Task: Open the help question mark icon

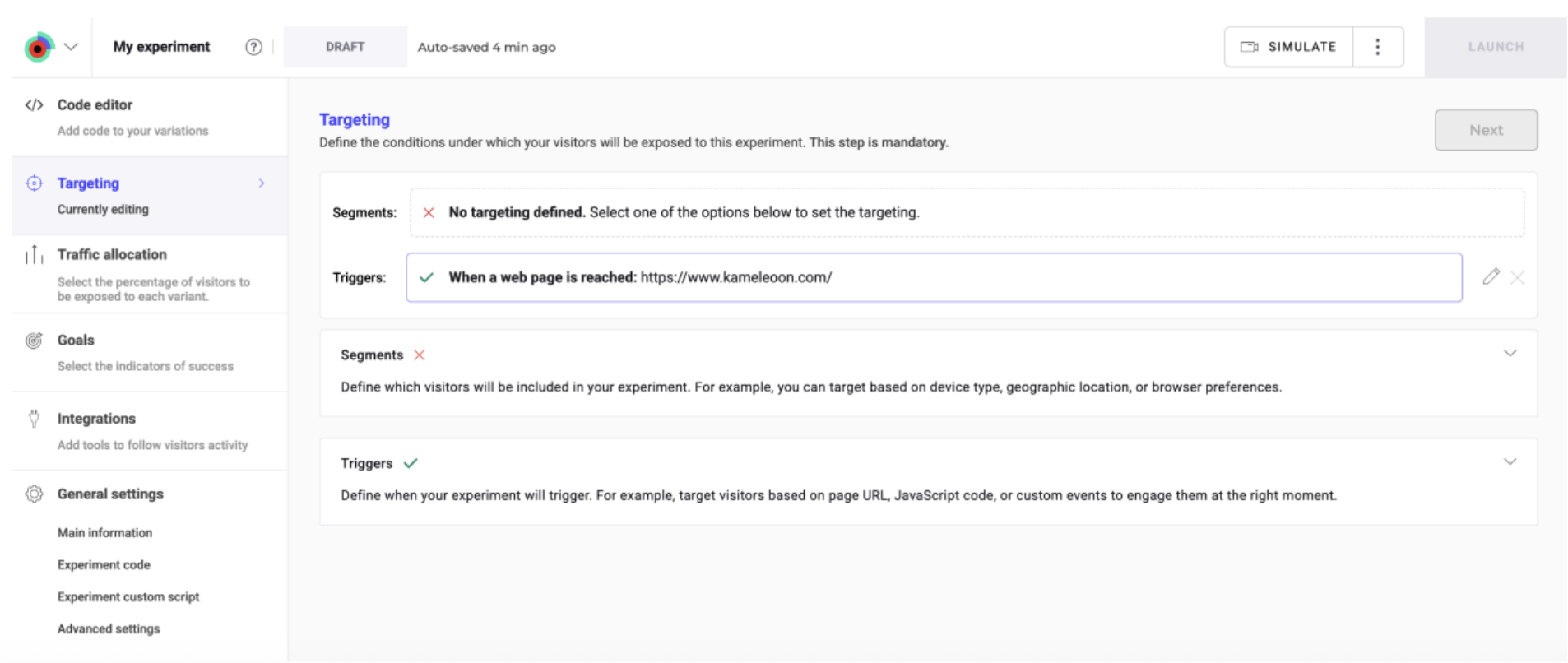Action: tap(253, 47)
